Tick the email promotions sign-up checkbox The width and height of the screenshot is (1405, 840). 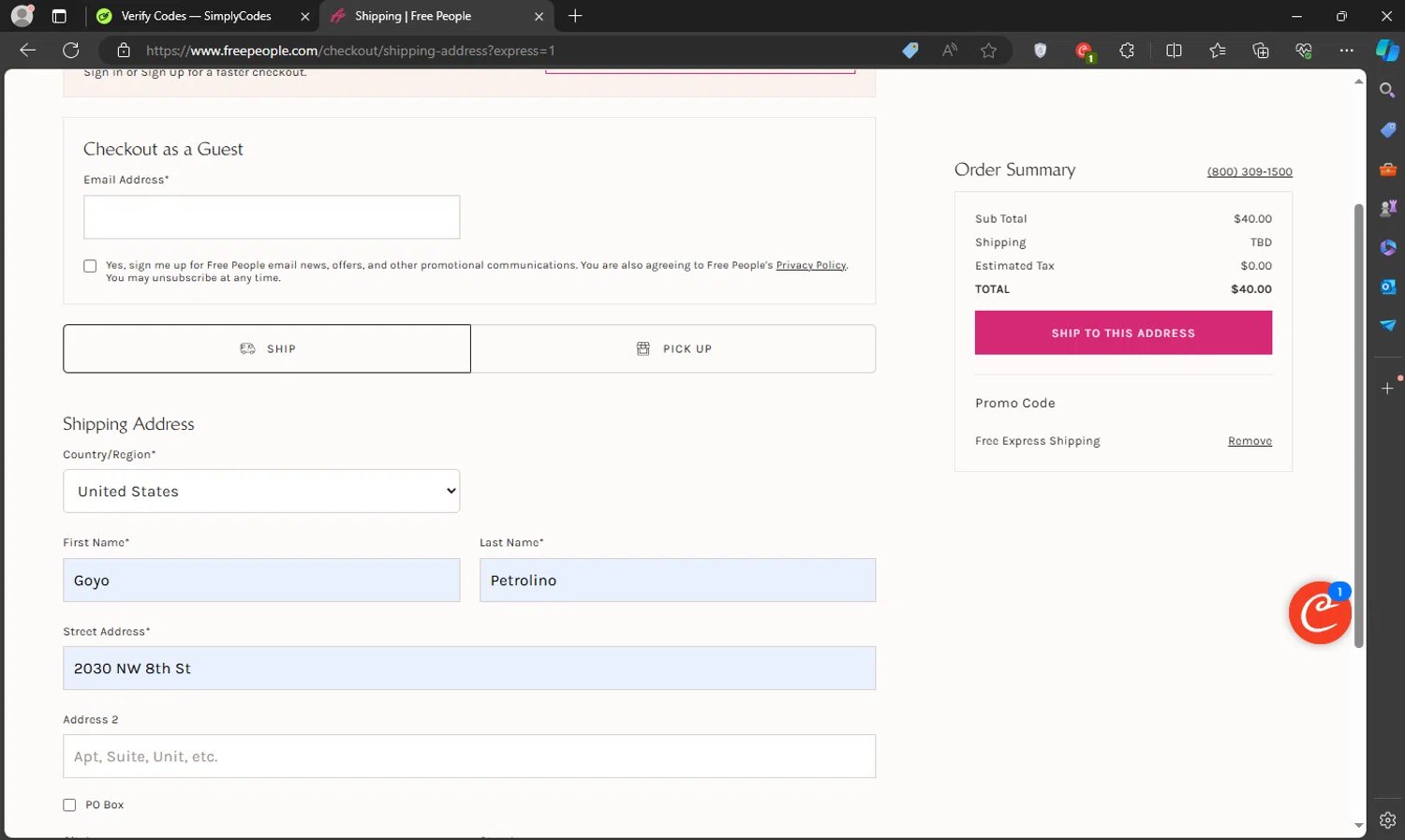pyautogui.click(x=90, y=266)
